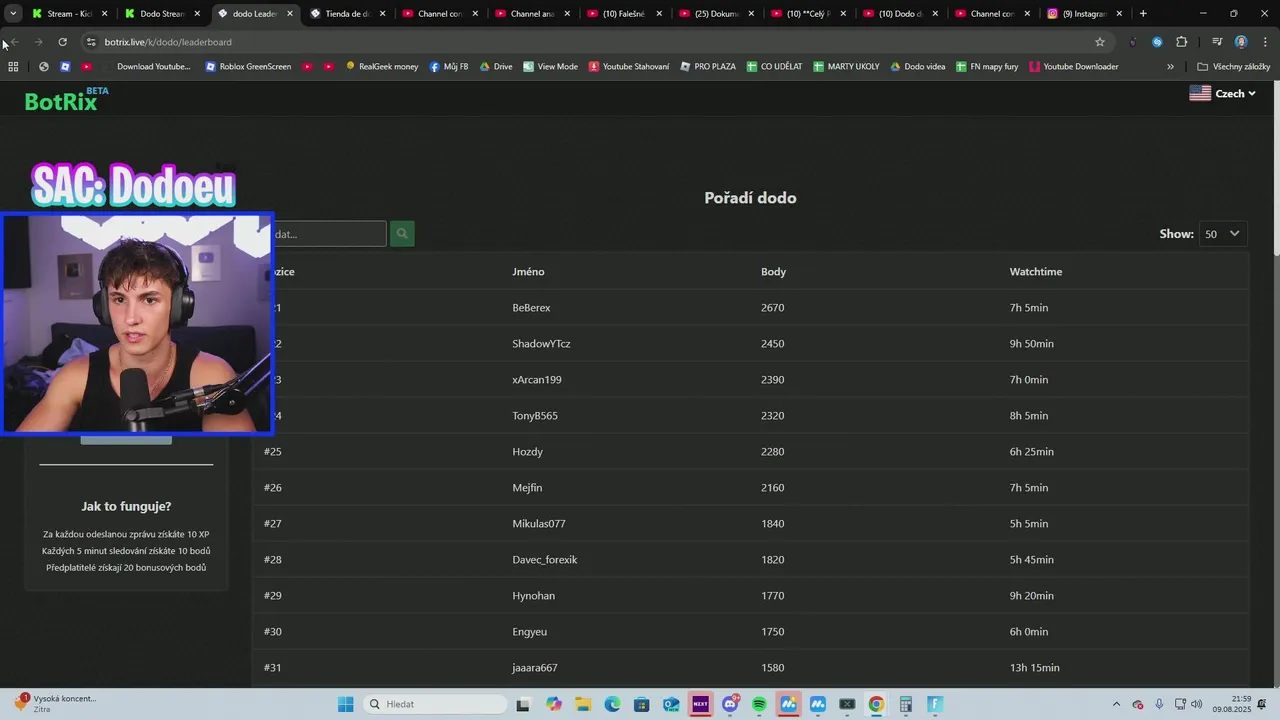Image resolution: width=1280 pixels, height=720 pixels.
Task: Close the dodo Leaderboard tab
Action: (x=290, y=14)
